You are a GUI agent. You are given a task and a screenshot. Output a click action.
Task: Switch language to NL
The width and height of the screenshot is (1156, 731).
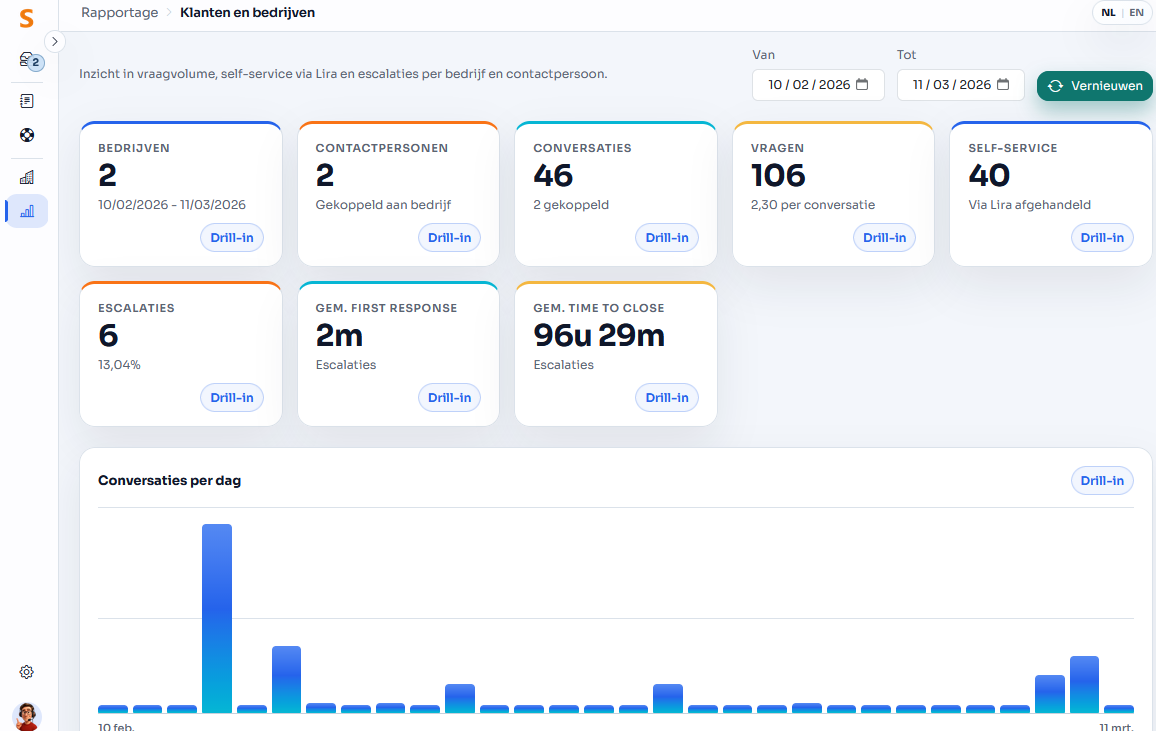(x=1108, y=13)
